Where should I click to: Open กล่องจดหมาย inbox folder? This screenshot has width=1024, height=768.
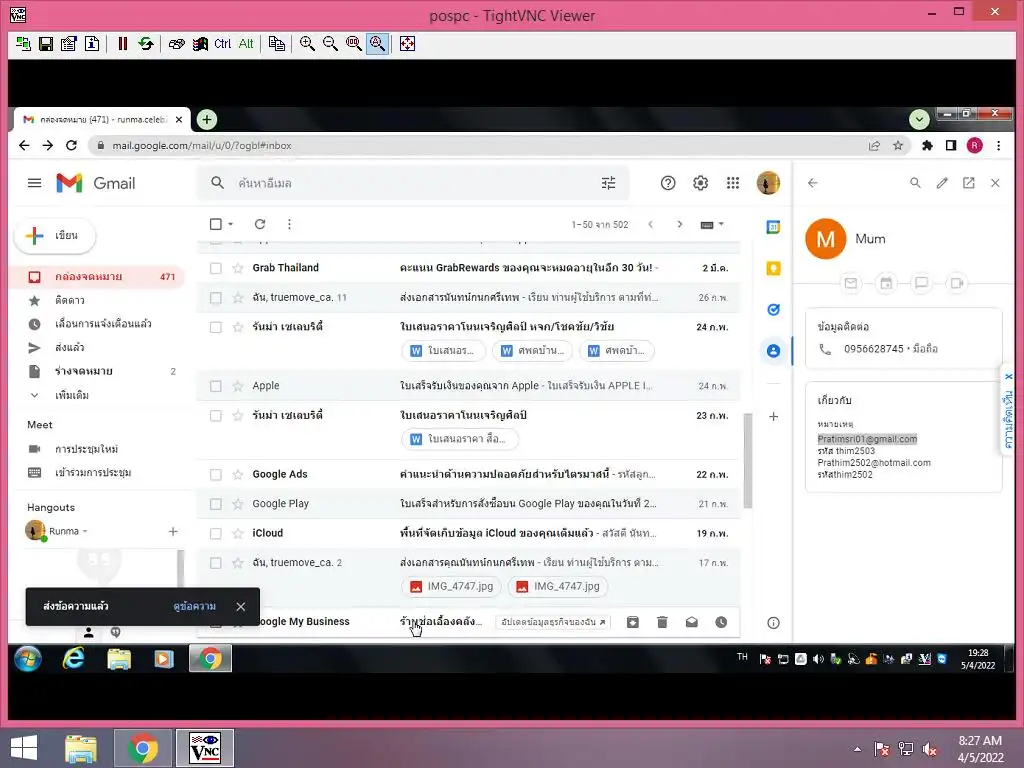99,277
